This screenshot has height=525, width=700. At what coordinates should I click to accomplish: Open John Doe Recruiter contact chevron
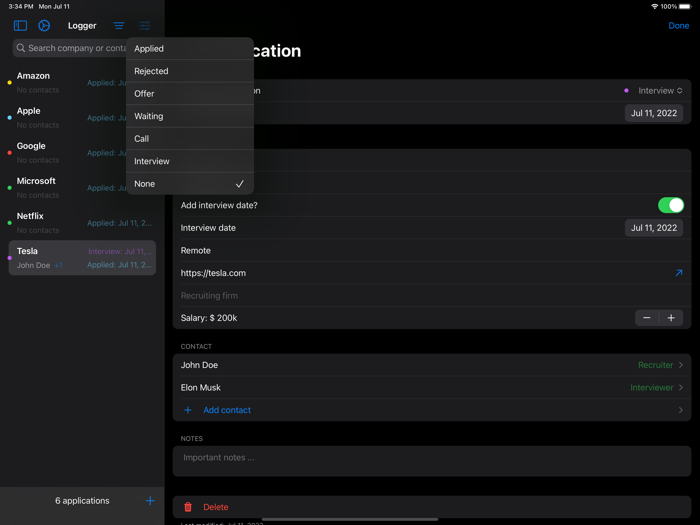tap(680, 365)
